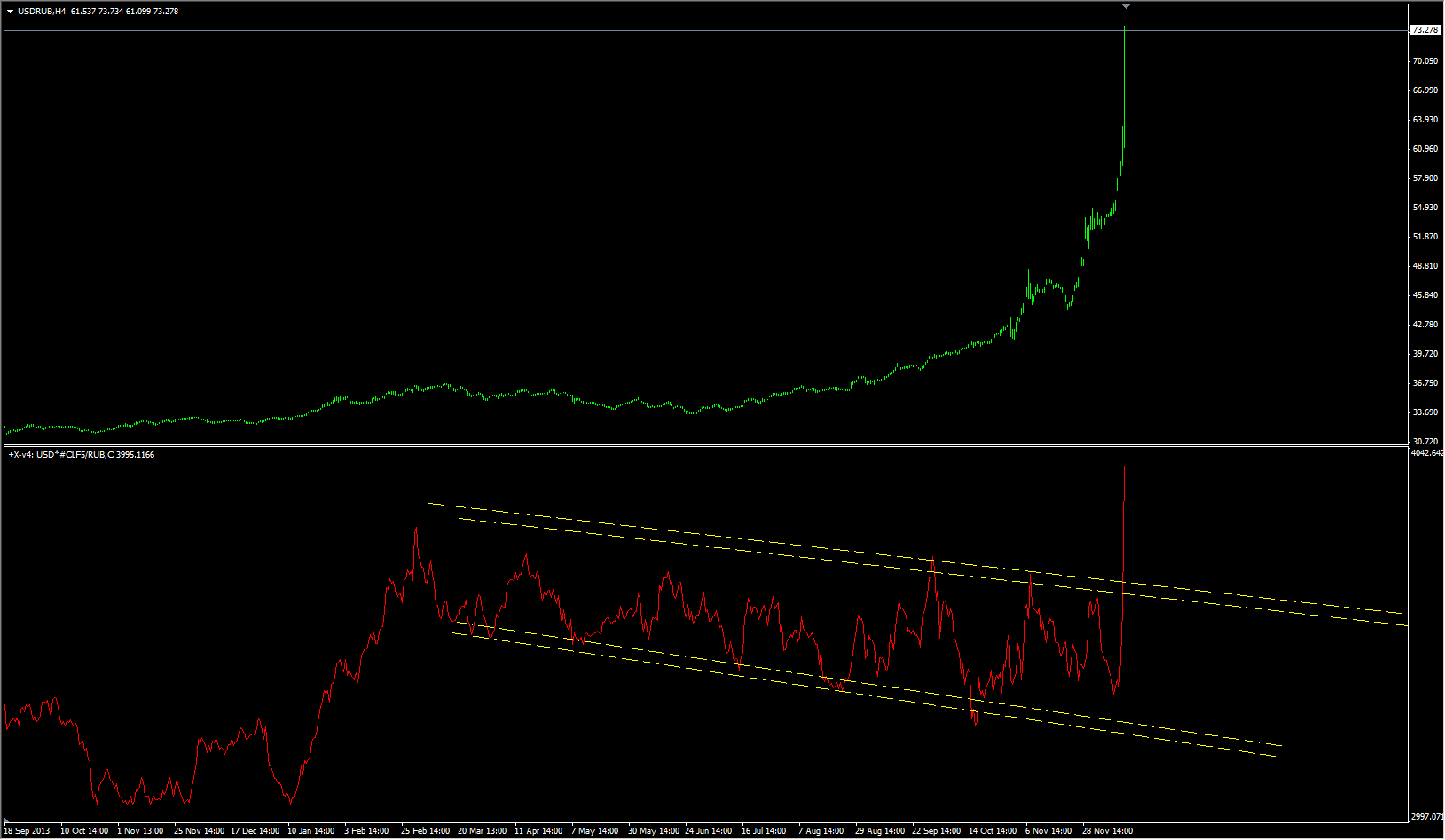Click the 7 May 14:00 time label
The height and width of the screenshot is (840, 1445).
[594, 831]
